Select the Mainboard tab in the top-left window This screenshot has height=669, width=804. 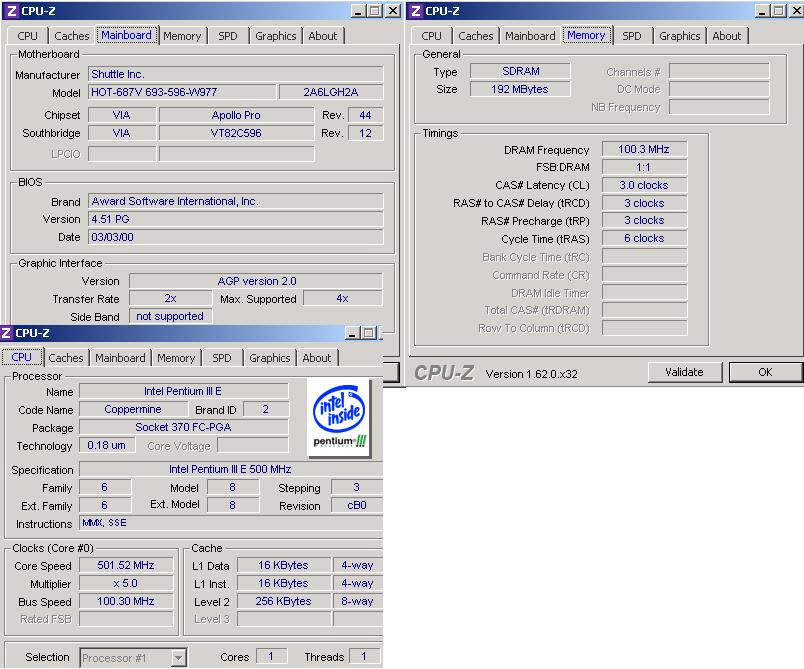click(126, 35)
